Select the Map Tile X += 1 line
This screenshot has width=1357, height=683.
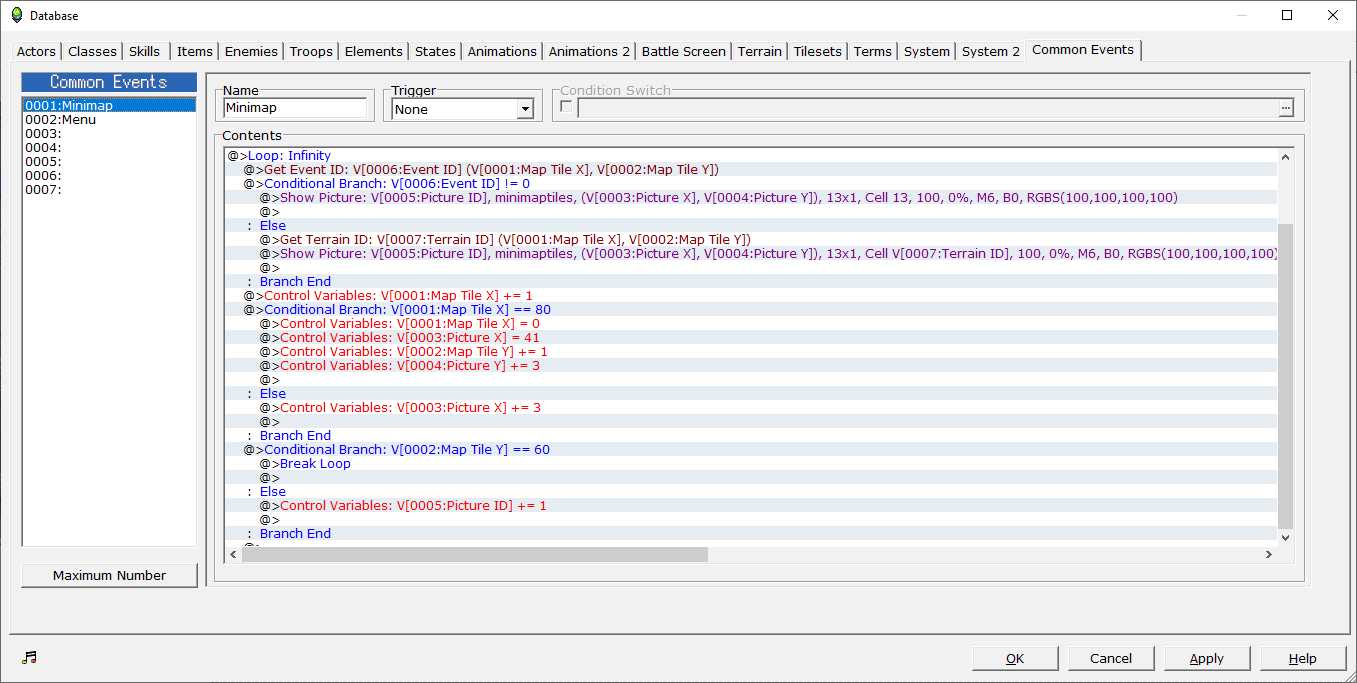coord(751,295)
